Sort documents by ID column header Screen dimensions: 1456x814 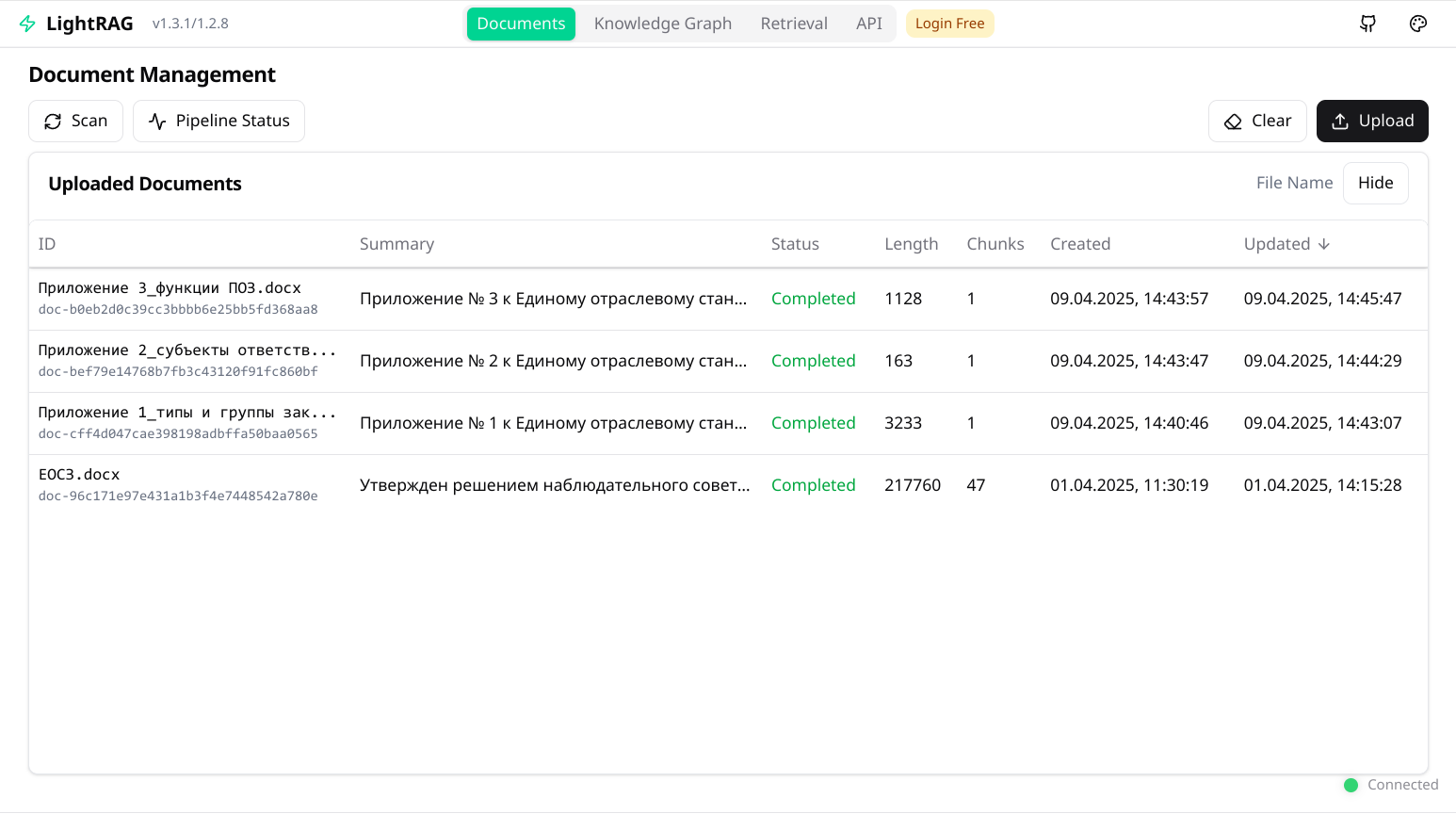tap(47, 244)
